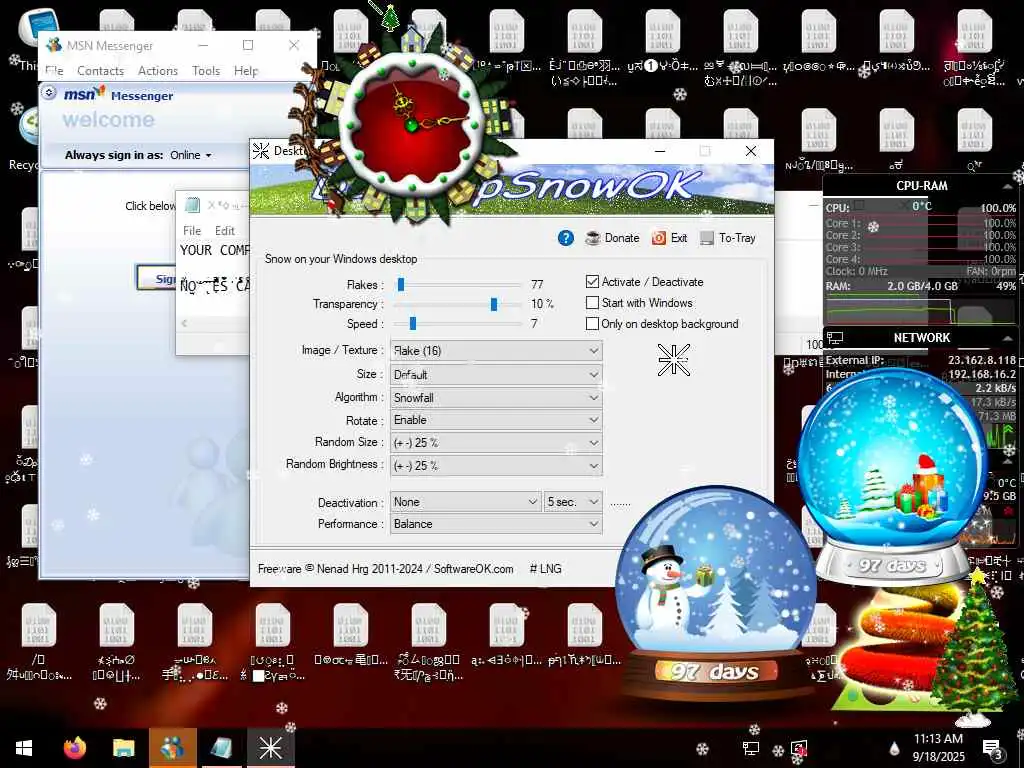Open the Performance dropdown showing Balance

click(x=496, y=524)
